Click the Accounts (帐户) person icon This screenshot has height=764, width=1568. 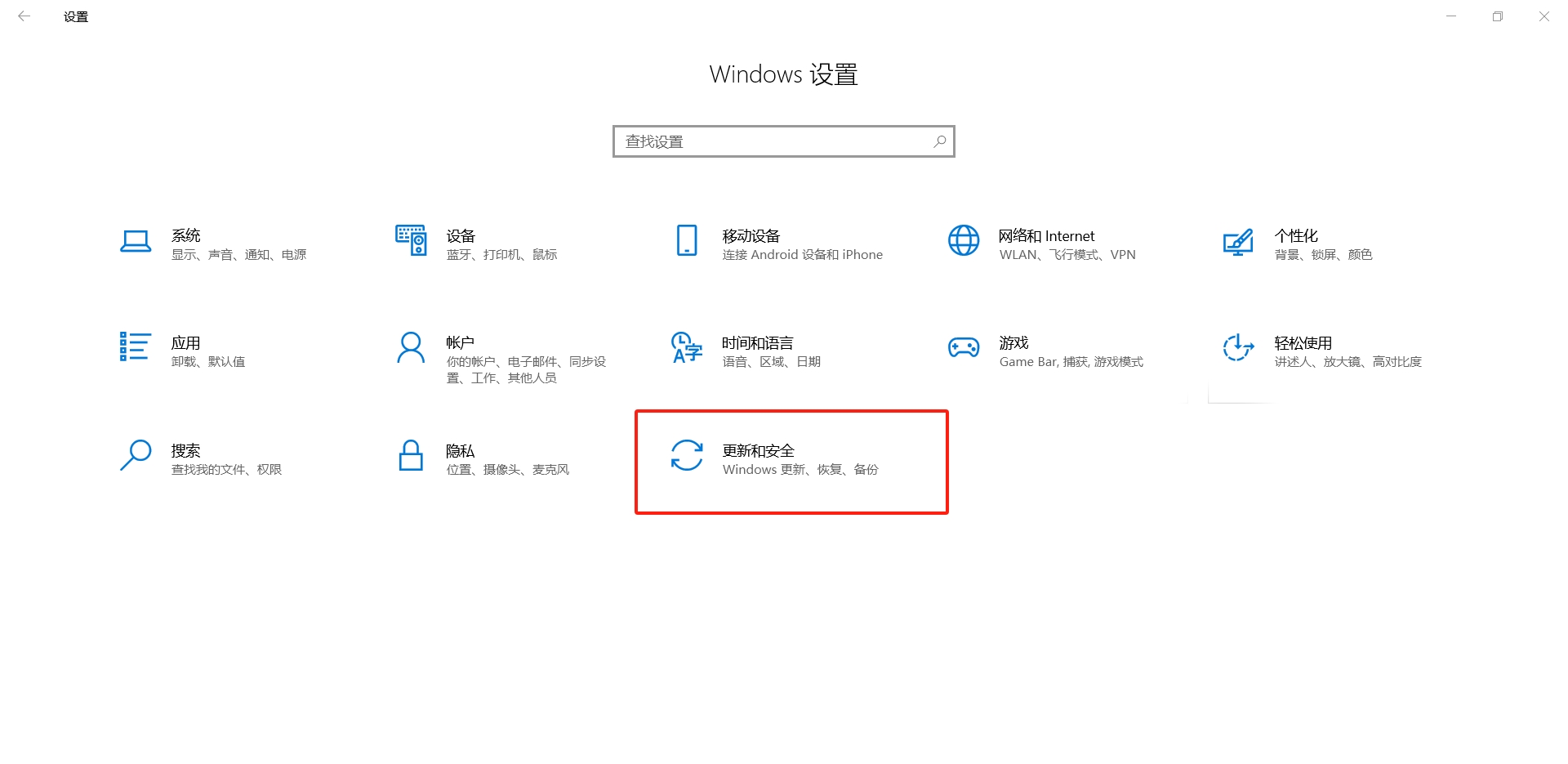pos(411,347)
